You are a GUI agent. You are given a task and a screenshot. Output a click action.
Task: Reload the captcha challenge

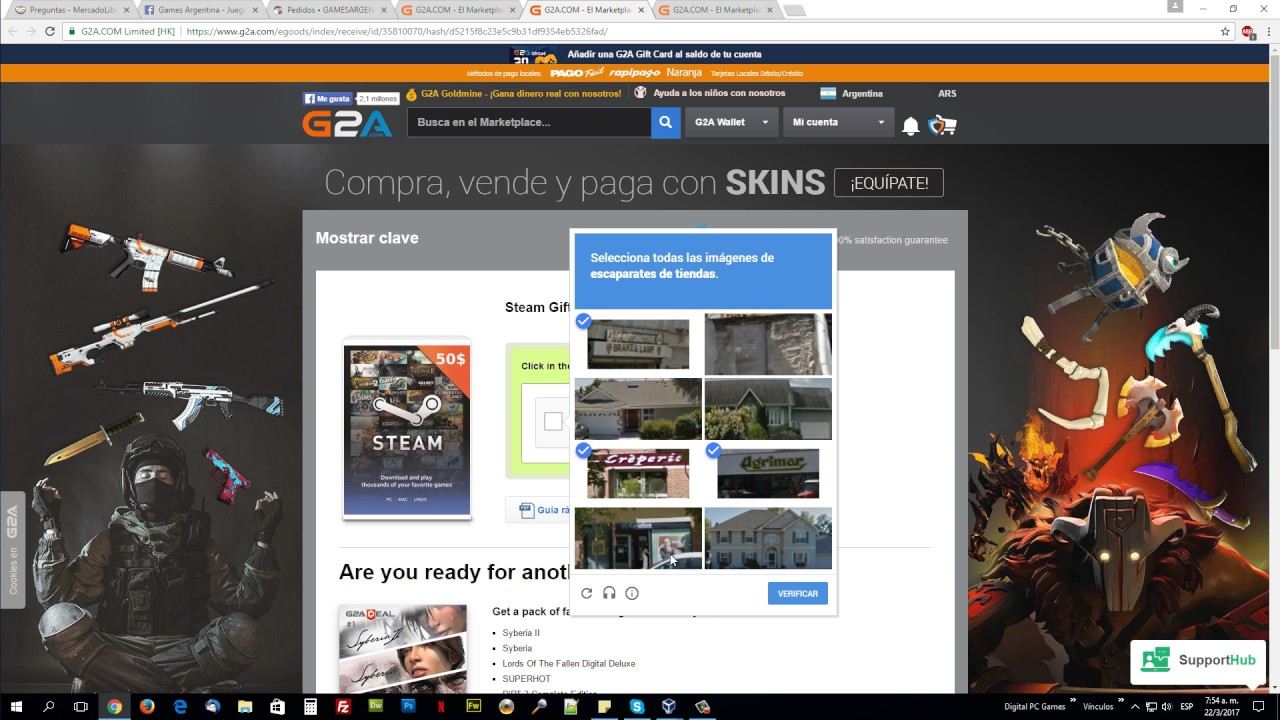(x=586, y=593)
